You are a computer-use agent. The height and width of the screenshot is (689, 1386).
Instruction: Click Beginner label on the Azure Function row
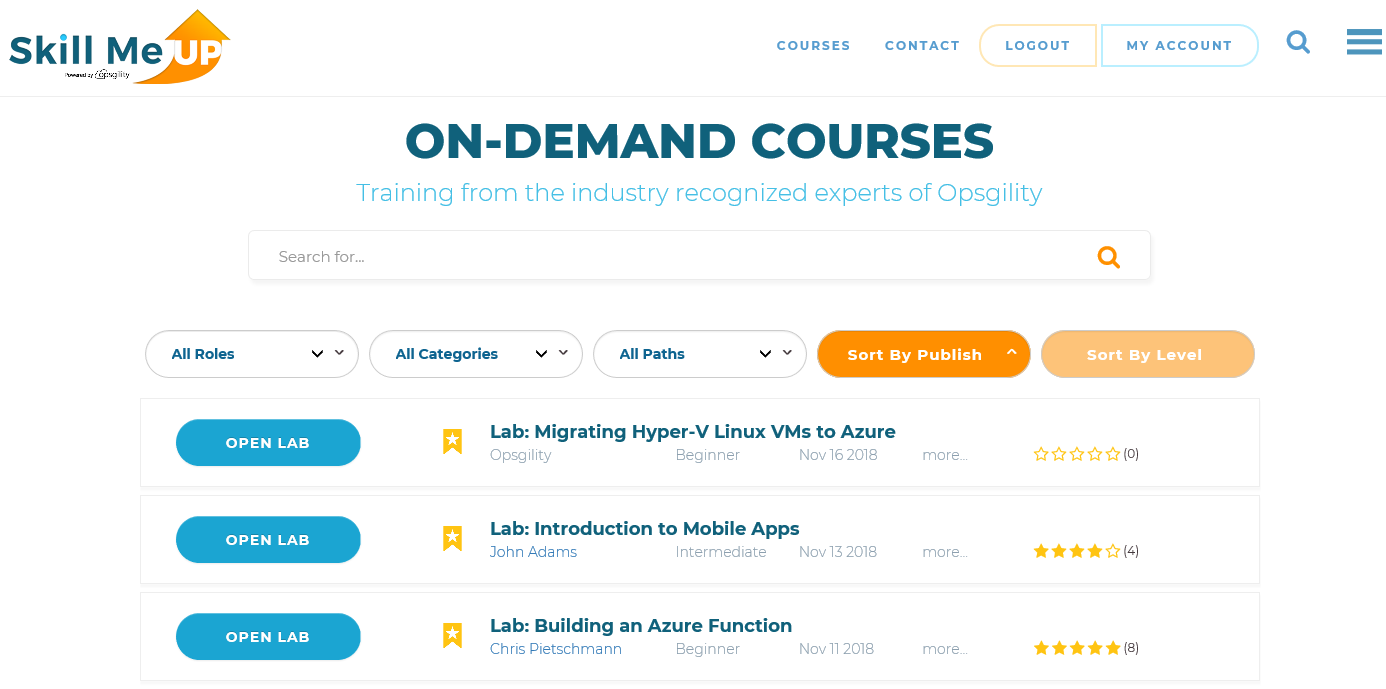point(708,649)
